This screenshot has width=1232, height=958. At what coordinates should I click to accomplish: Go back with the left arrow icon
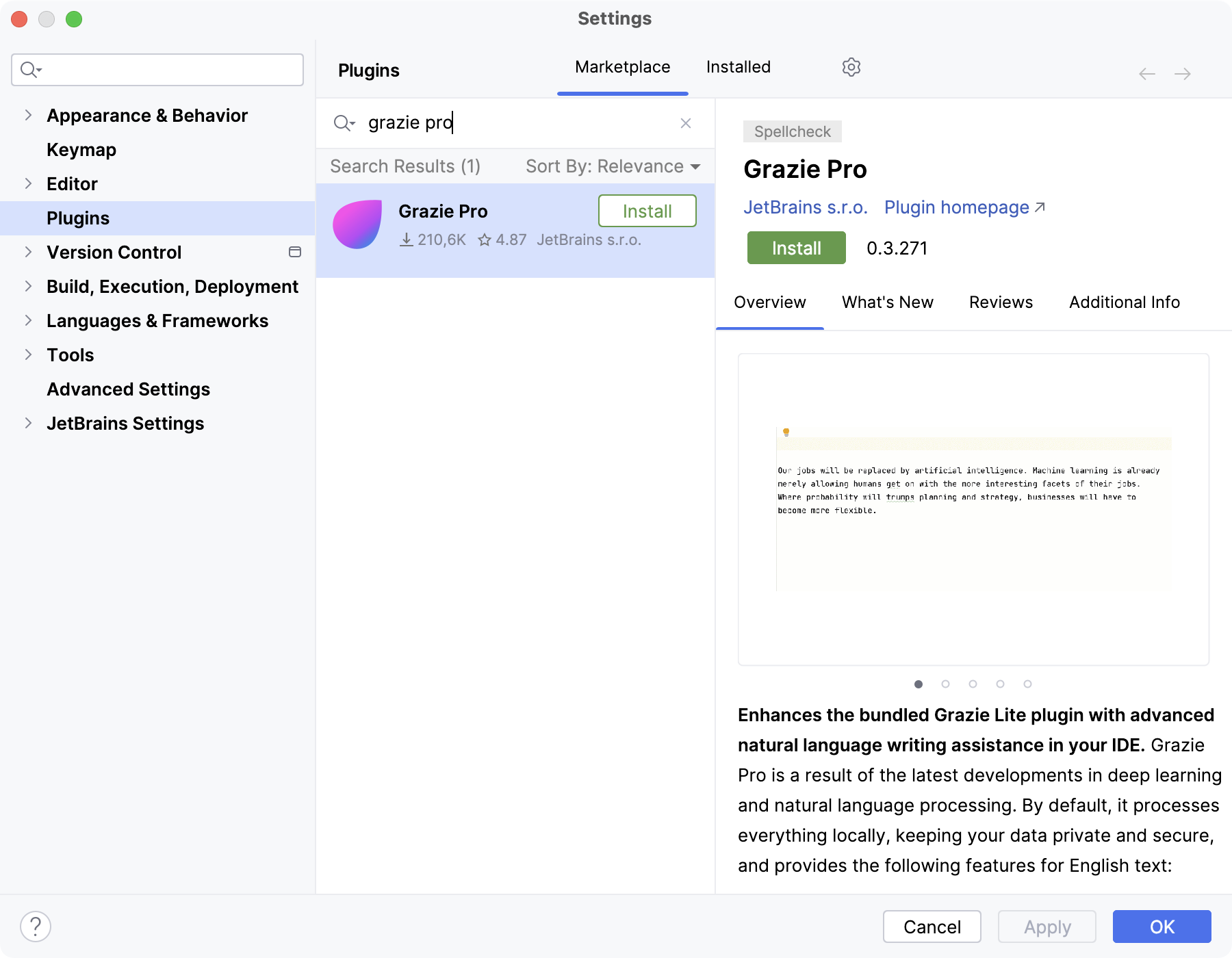coord(1147,74)
